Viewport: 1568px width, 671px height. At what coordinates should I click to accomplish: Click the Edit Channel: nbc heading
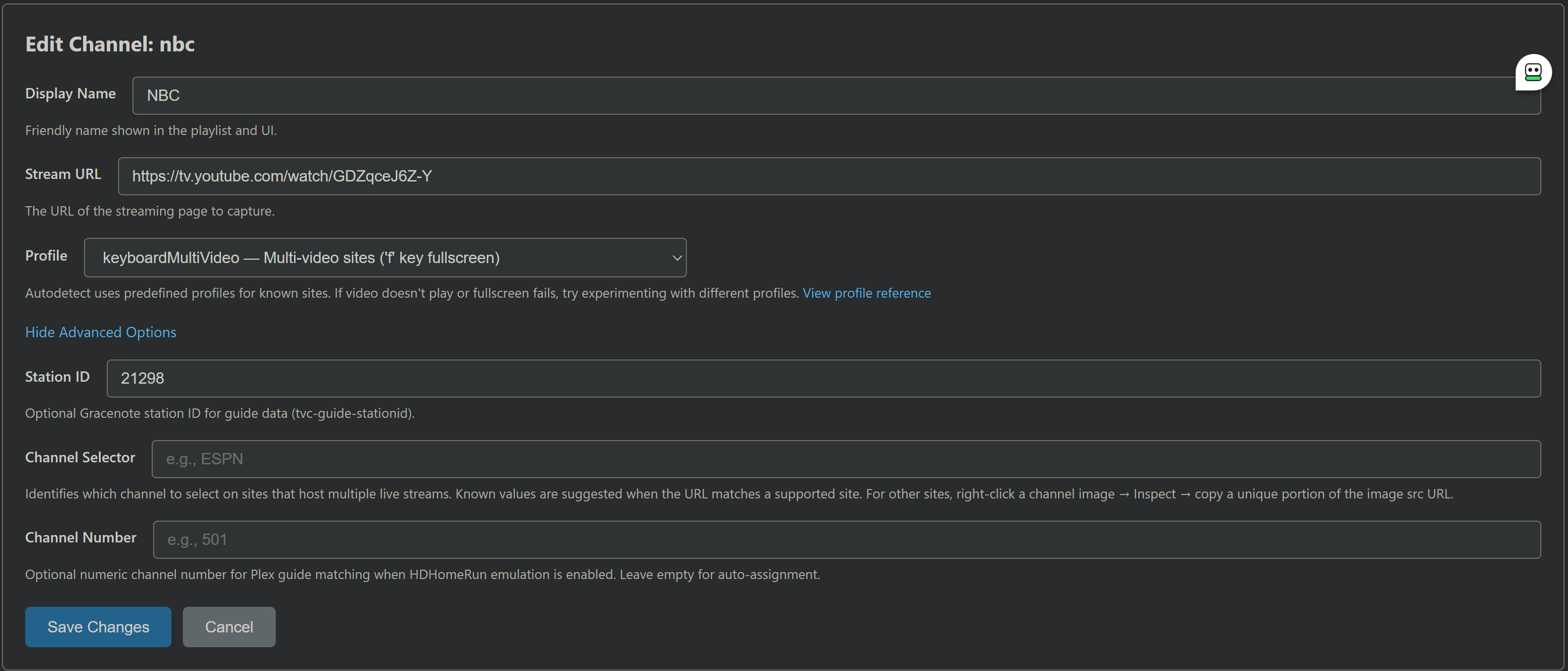(110, 44)
